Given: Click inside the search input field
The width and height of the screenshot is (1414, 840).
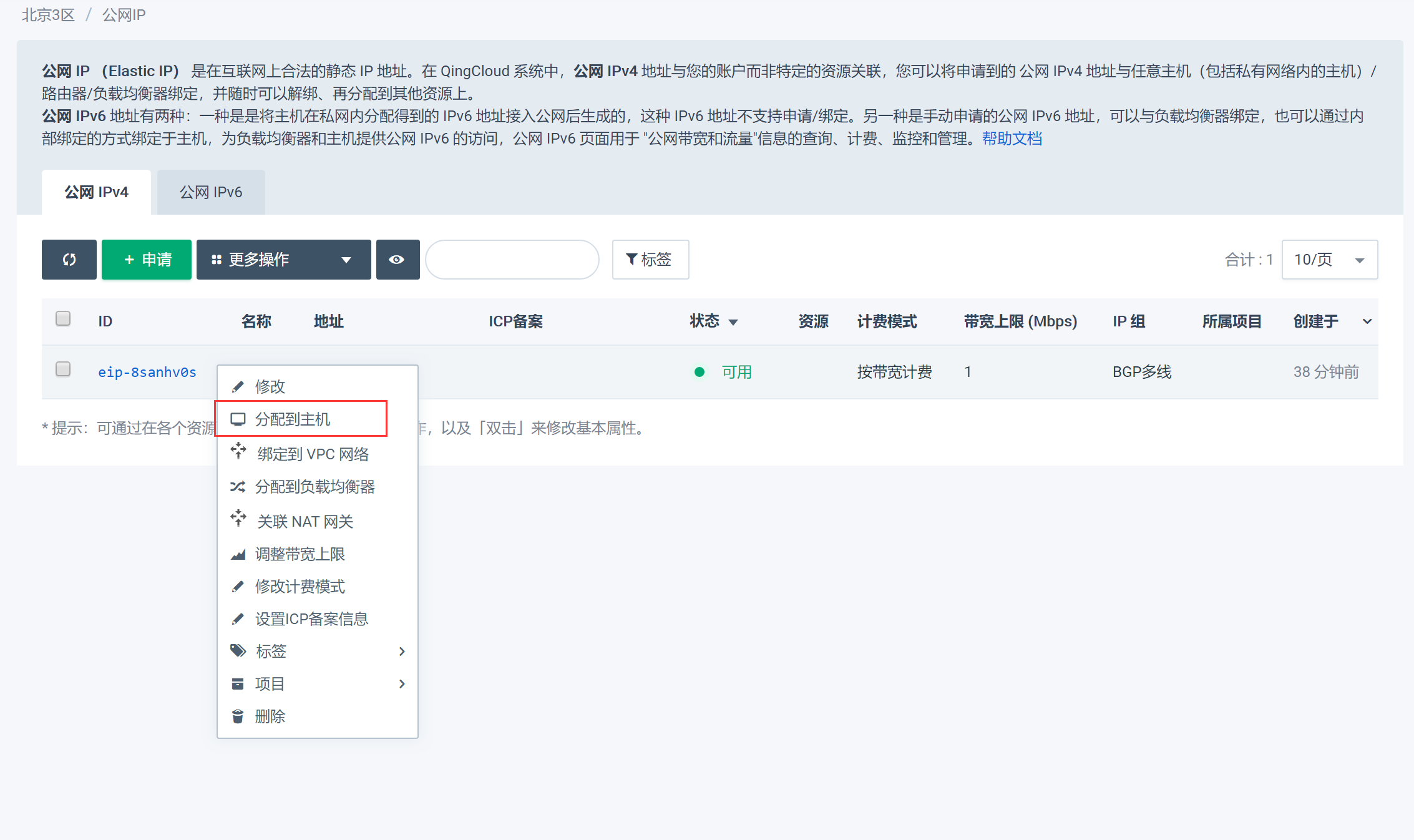Looking at the screenshot, I should 512,260.
